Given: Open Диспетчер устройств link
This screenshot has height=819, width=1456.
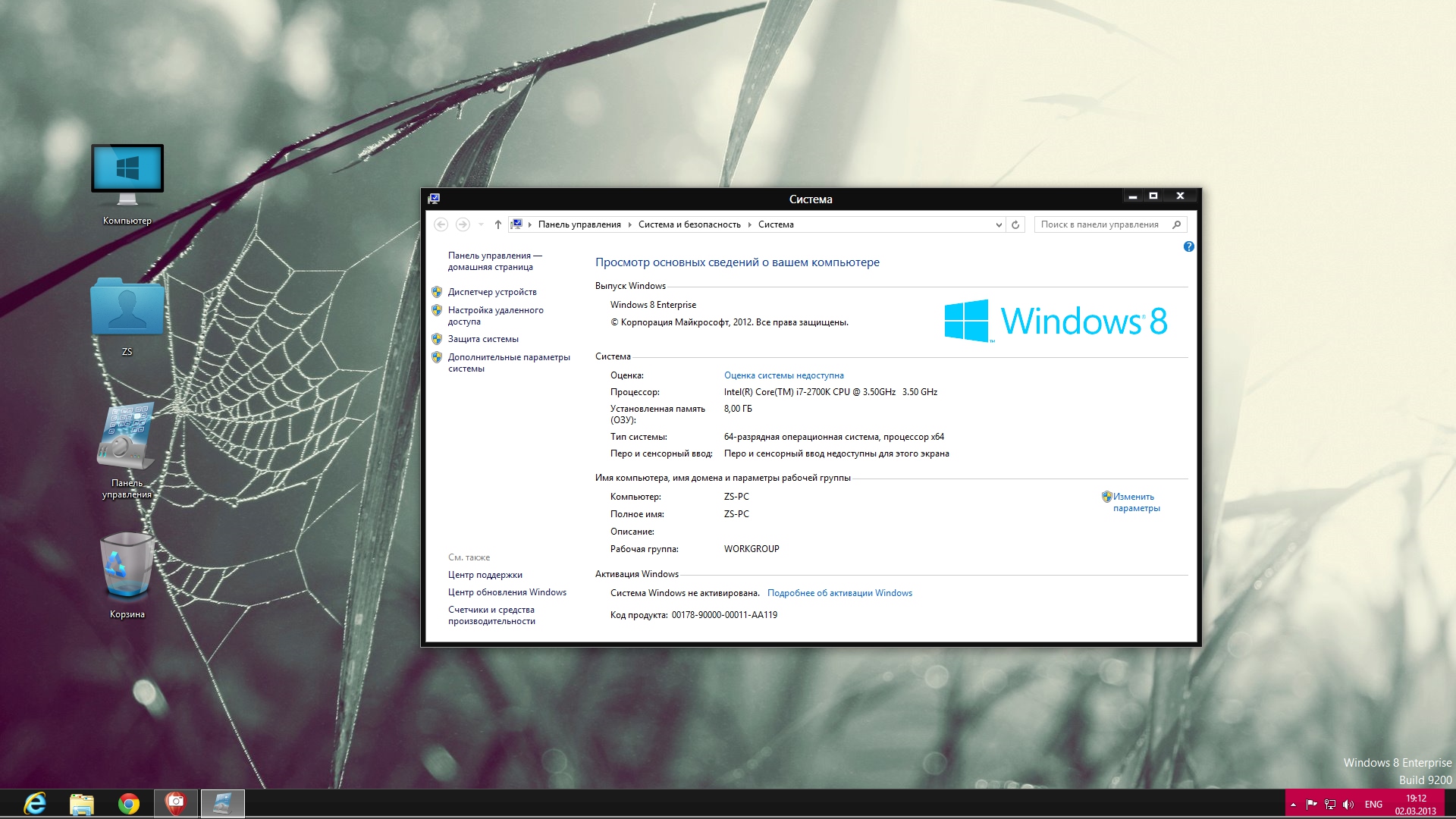Looking at the screenshot, I should pyautogui.click(x=491, y=292).
